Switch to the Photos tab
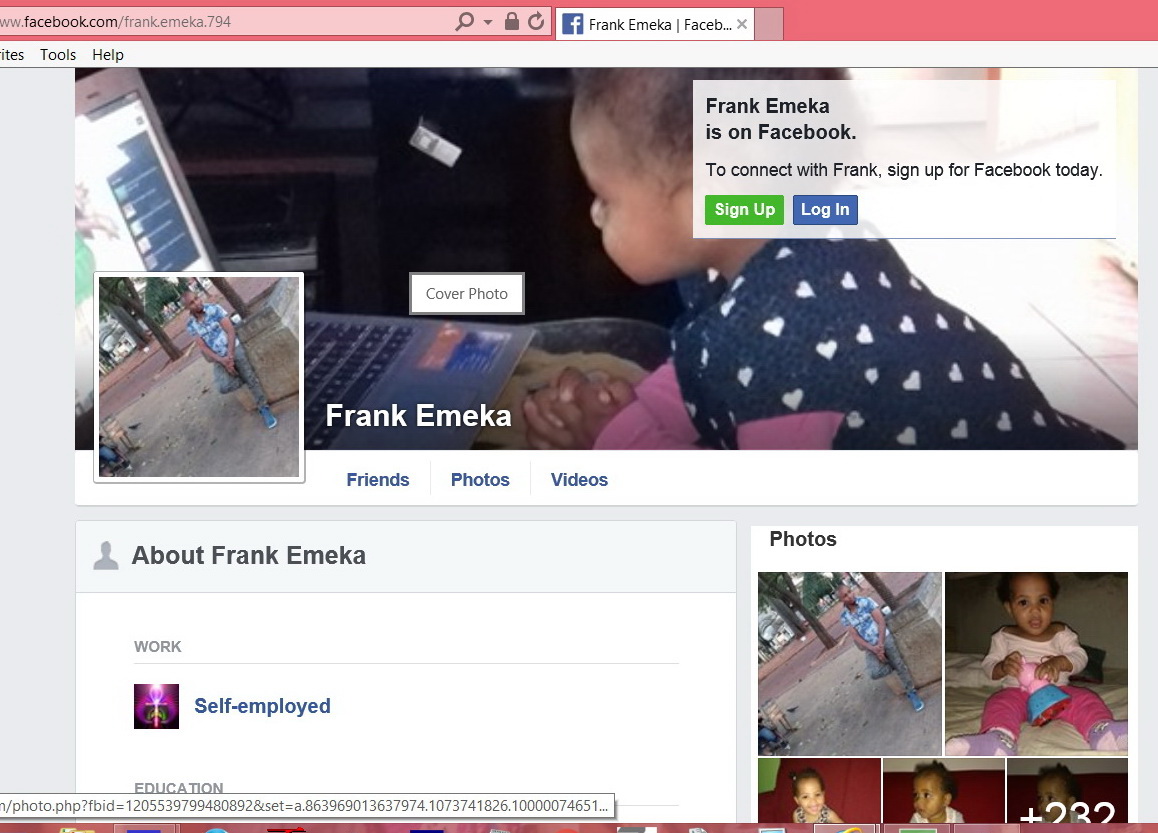The width and height of the screenshot is (1158, 833). click(x=480, y=480)
